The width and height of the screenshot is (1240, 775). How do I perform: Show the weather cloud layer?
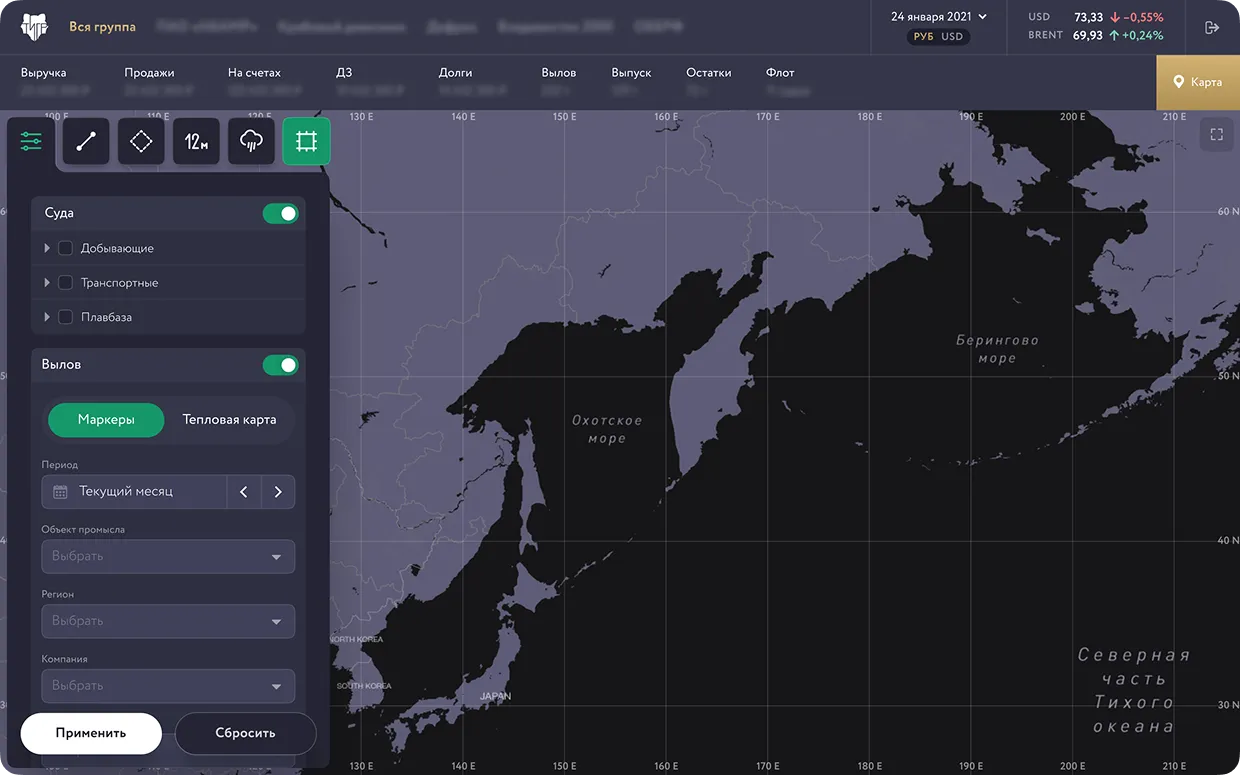click(251, 142)
